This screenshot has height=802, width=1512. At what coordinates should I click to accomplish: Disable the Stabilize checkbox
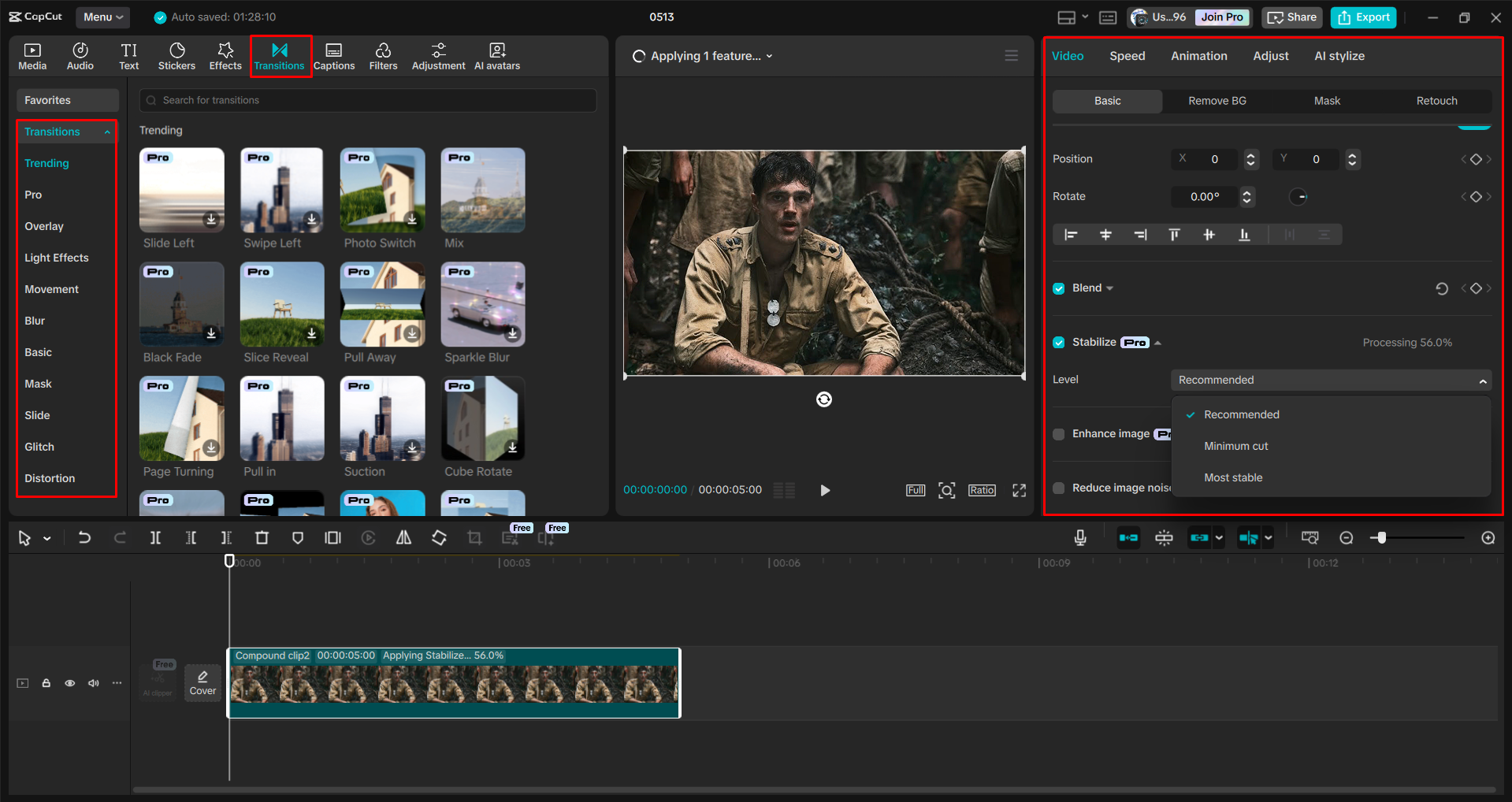pyautogui.click(x=1059, y=342)
